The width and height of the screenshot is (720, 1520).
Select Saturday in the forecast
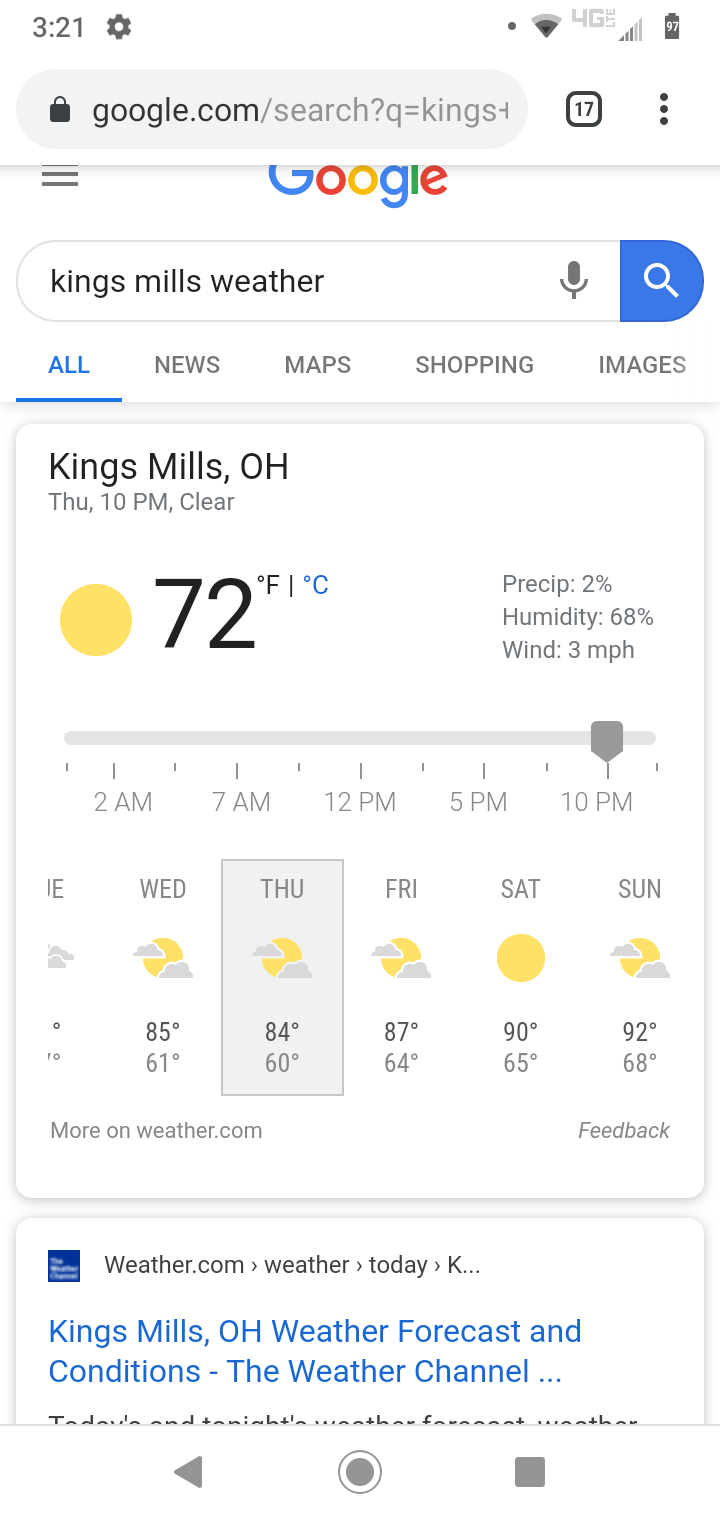click(520, 976)
